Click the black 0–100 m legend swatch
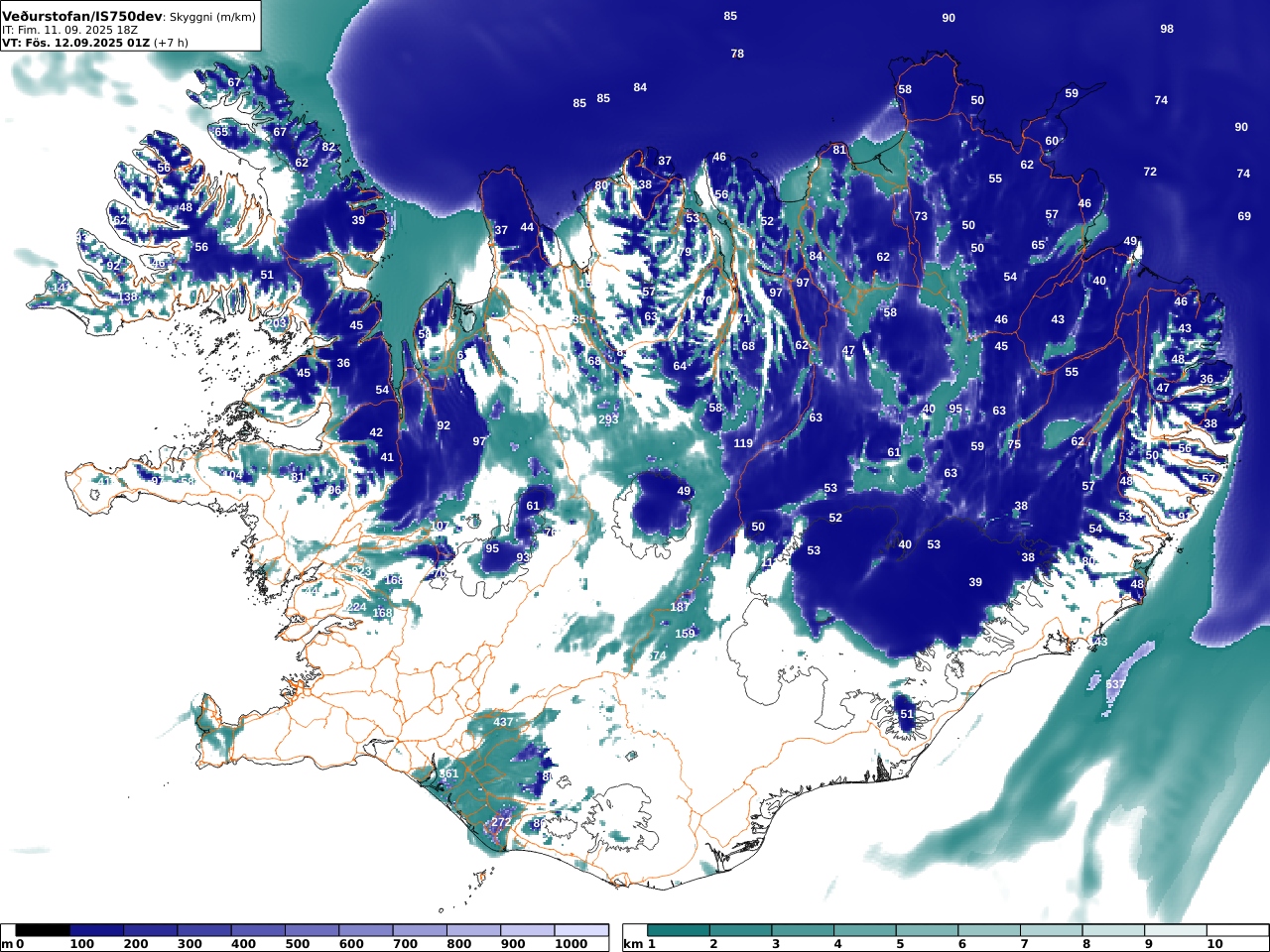Image resolution: width=1270 pixels, height=952 pixels. [43, 930]
